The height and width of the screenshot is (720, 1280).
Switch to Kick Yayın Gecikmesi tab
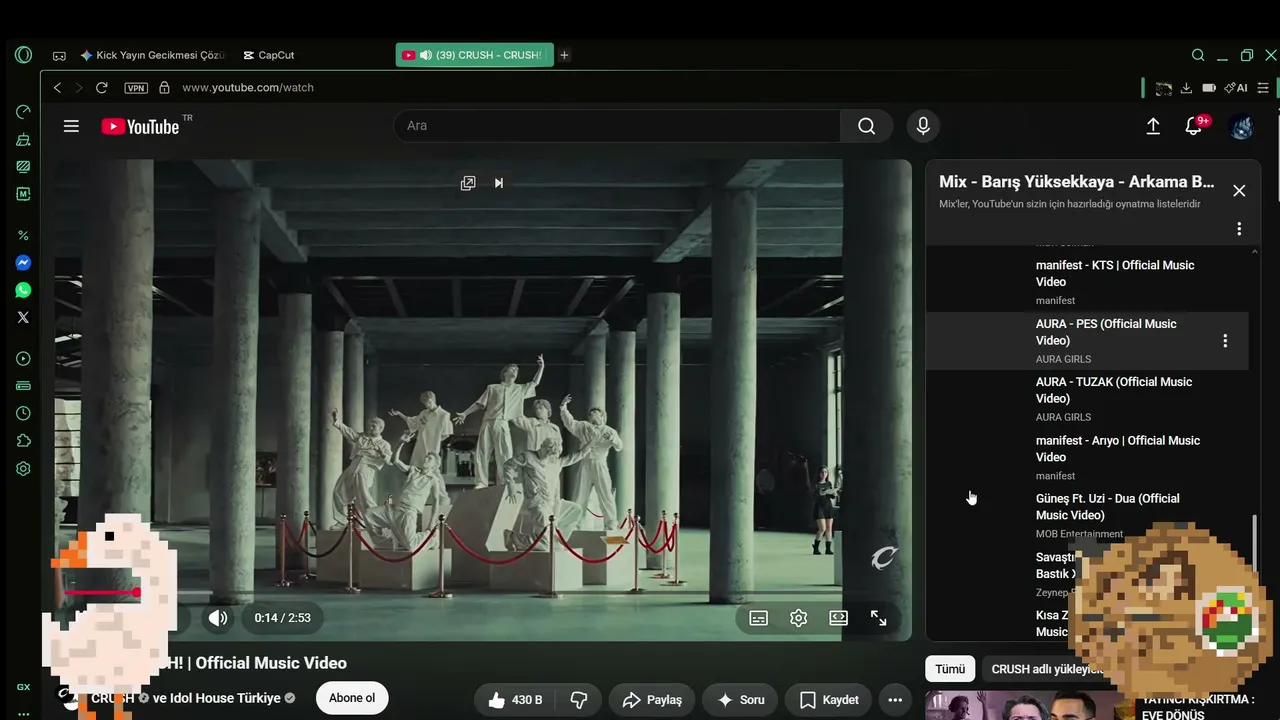(154, 55)
